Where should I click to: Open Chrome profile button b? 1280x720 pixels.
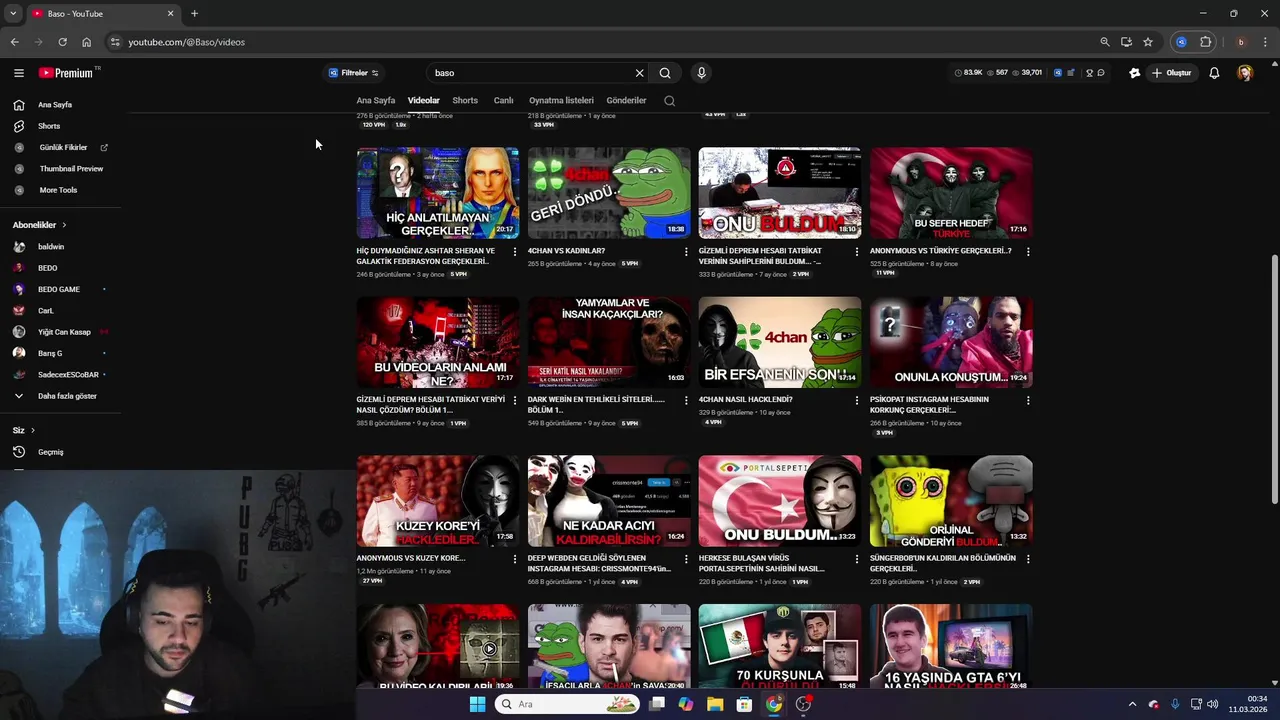point(1241,42)
